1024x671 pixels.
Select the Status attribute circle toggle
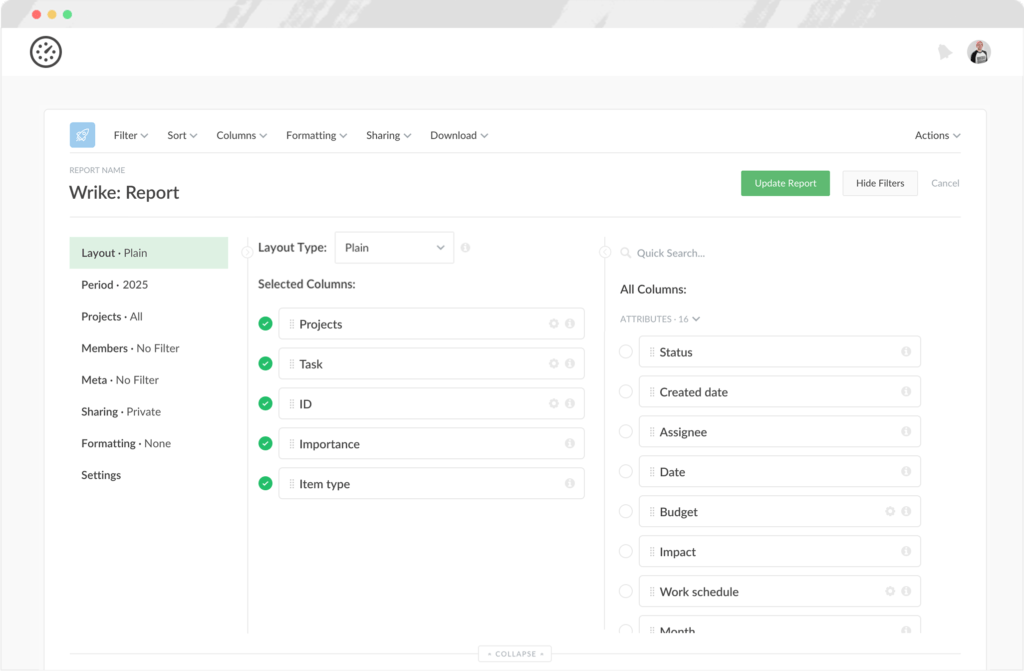click(x=624, y=350)
